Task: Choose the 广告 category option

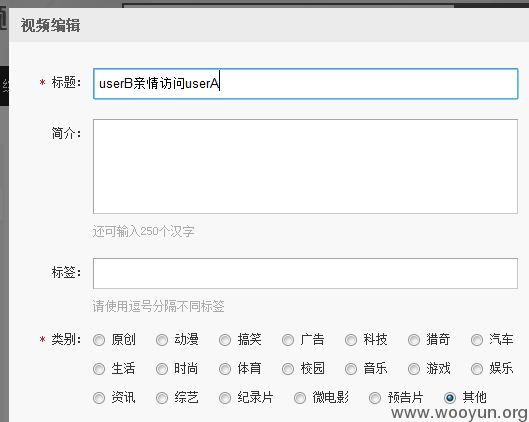Action: pos(288,340)
